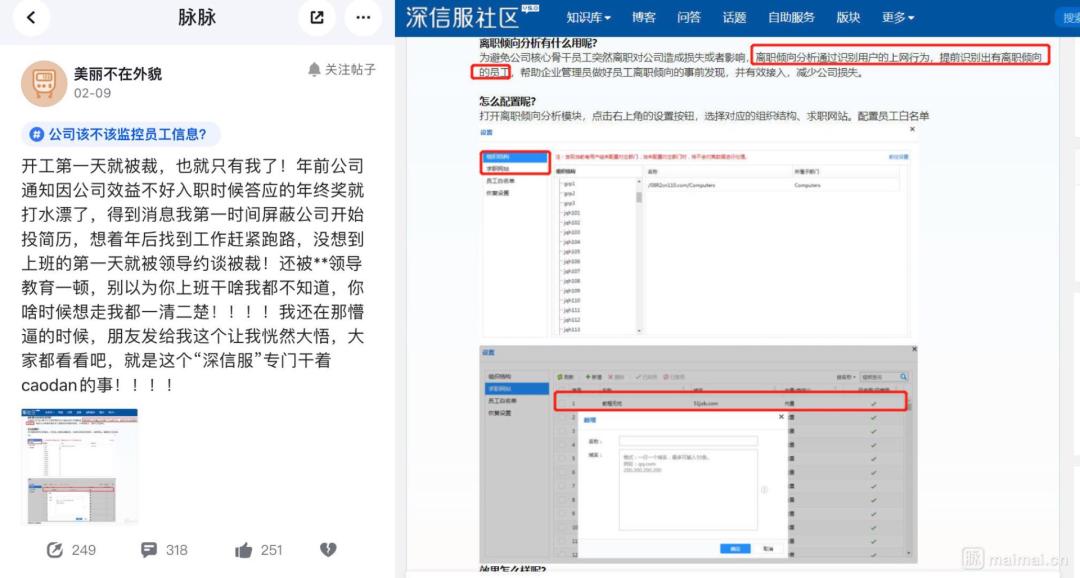
Task: Select the 51job.com row in the job site table
Action: tap(730, 403)
